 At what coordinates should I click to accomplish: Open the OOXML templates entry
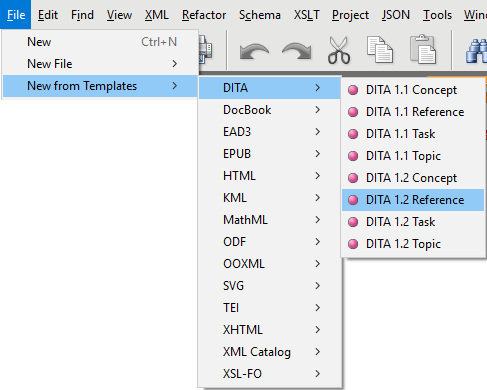(270, 264)
